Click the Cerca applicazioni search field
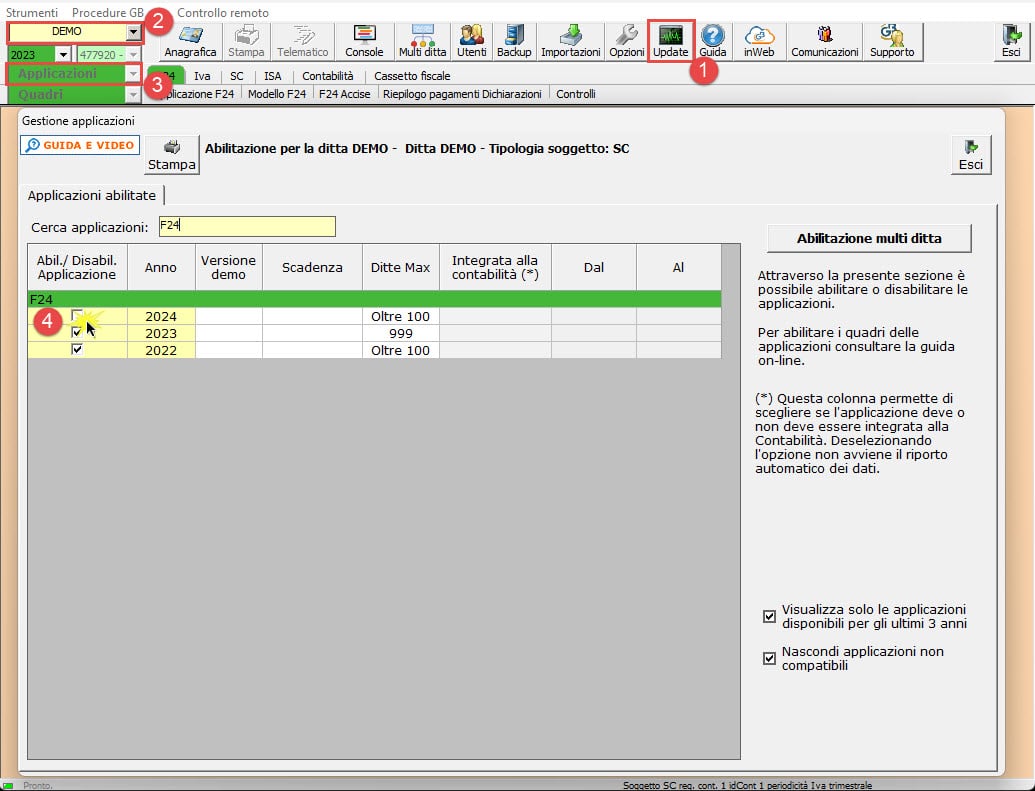Screen dimensions: 1035x791 point(246,226)
